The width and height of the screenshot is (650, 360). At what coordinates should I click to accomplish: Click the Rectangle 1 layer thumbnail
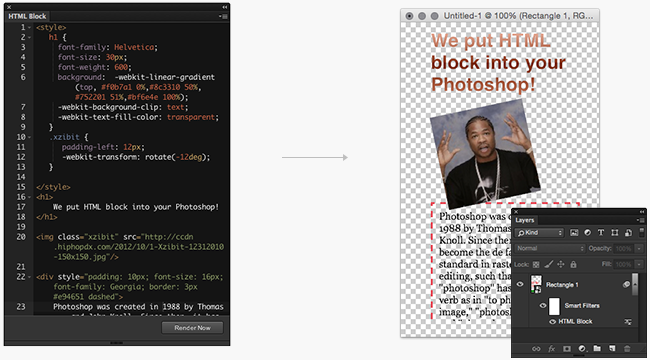click(x=536, y=285)
